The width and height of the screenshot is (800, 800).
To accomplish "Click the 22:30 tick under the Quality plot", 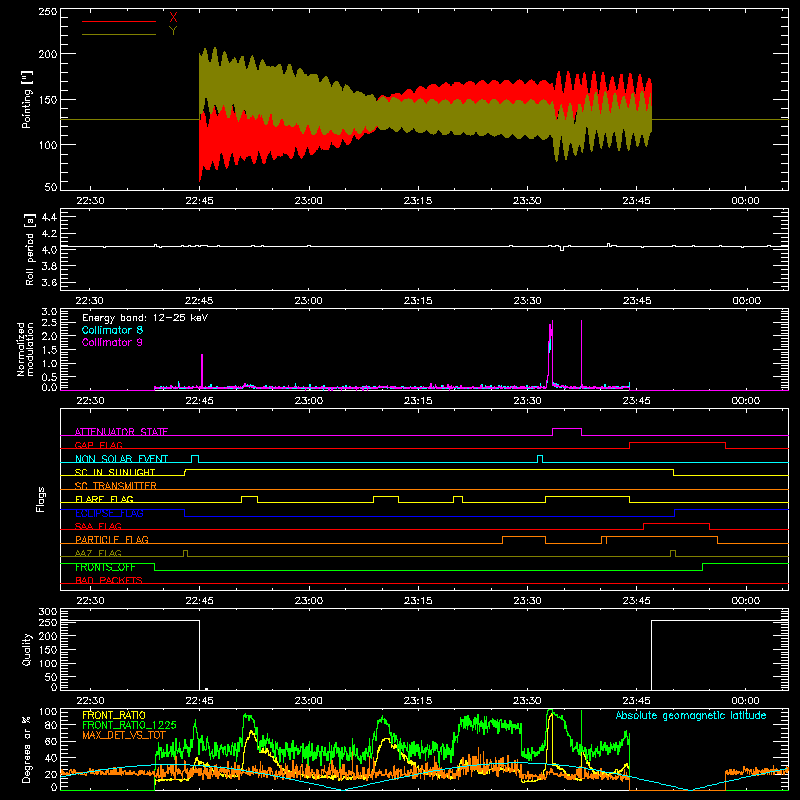I will [x=90, y=701].
